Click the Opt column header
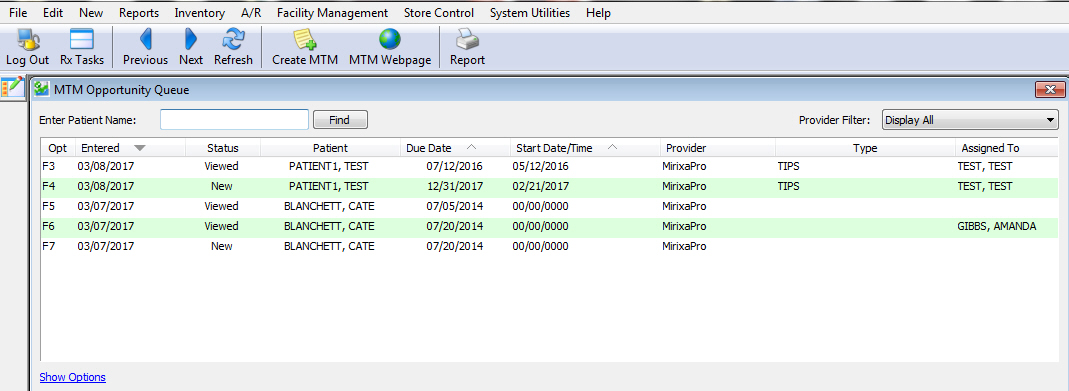Viewport: 1069px width, 391px height. pyautogui.click(x=58, y=148)
